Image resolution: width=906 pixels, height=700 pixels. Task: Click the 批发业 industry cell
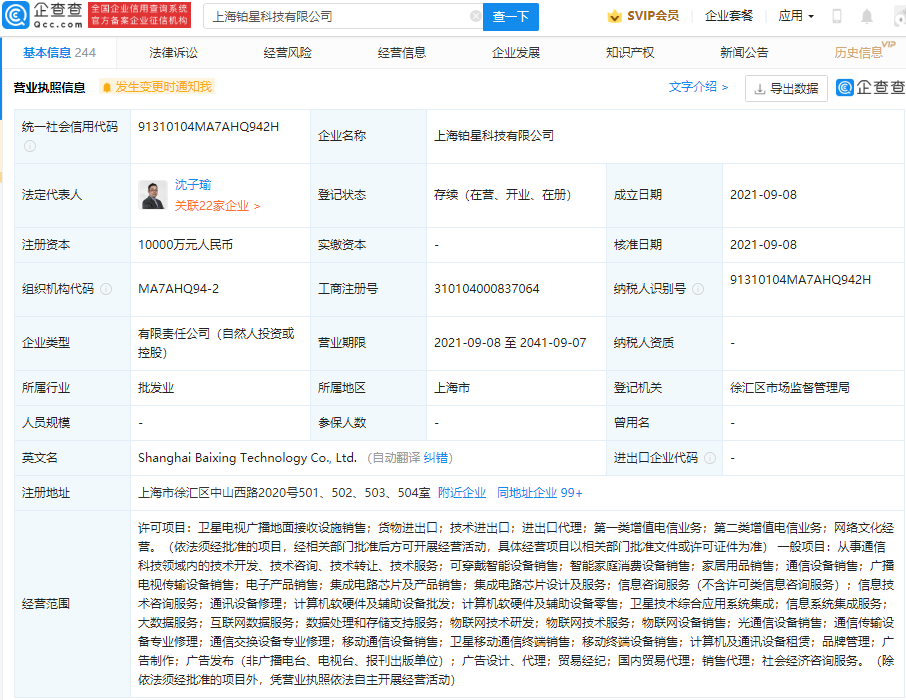[x=156, y=388]
